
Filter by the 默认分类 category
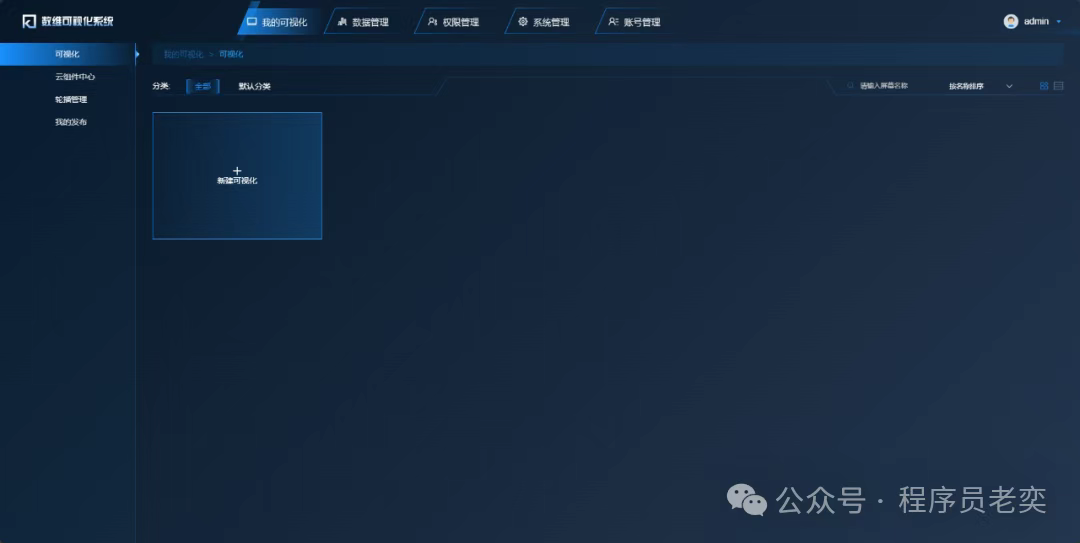pyautogui.click(x=254, y=86)
